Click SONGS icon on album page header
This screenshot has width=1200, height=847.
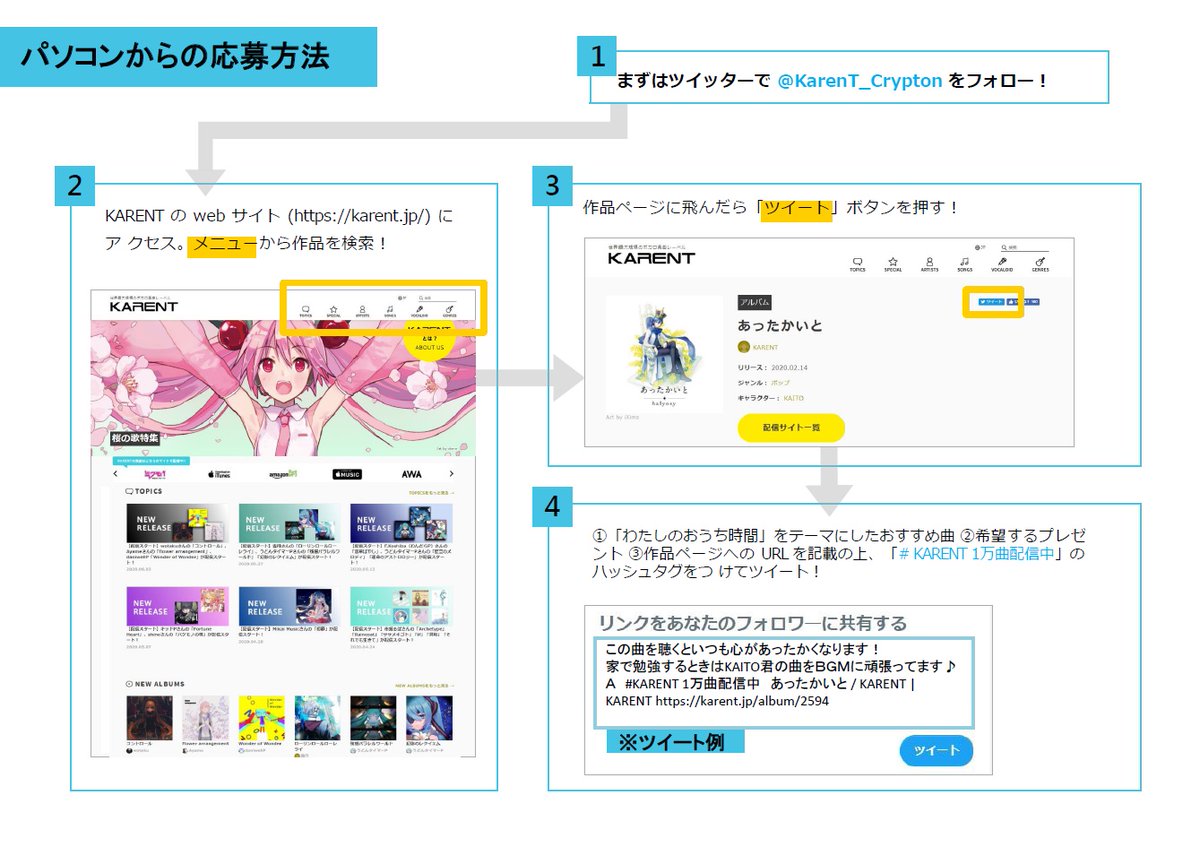(x=965, y=264)
